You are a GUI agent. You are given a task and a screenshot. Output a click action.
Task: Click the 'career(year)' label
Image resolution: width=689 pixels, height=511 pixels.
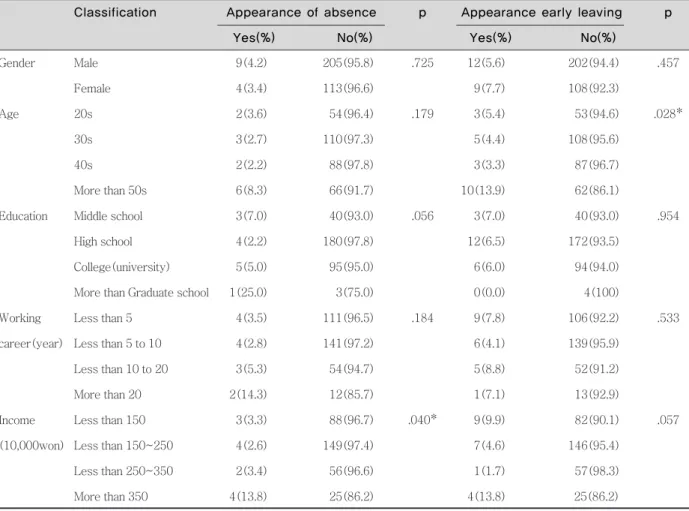click(x=31, y=344)
